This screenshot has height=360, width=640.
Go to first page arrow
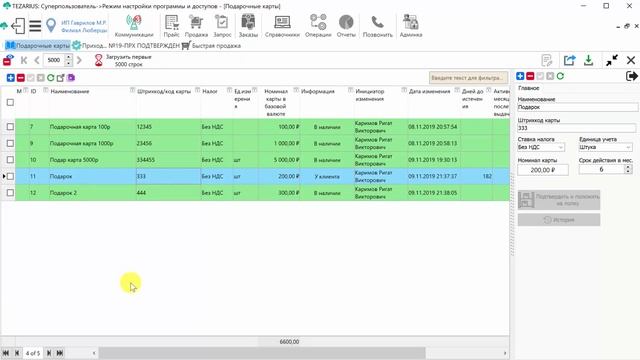pos(24,60)
